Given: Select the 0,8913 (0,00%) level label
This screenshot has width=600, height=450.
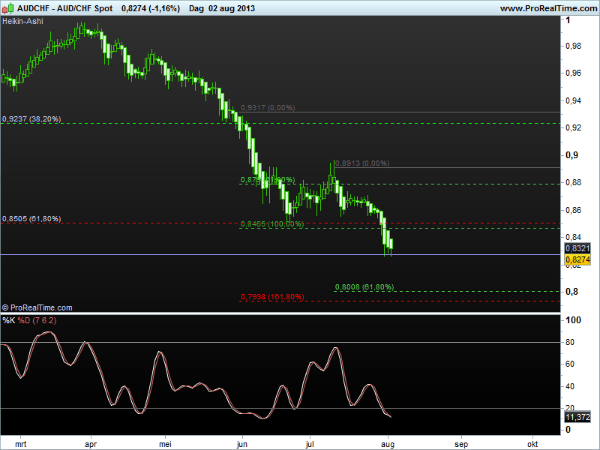Looking at the screenshot, I should pos(362,163).
